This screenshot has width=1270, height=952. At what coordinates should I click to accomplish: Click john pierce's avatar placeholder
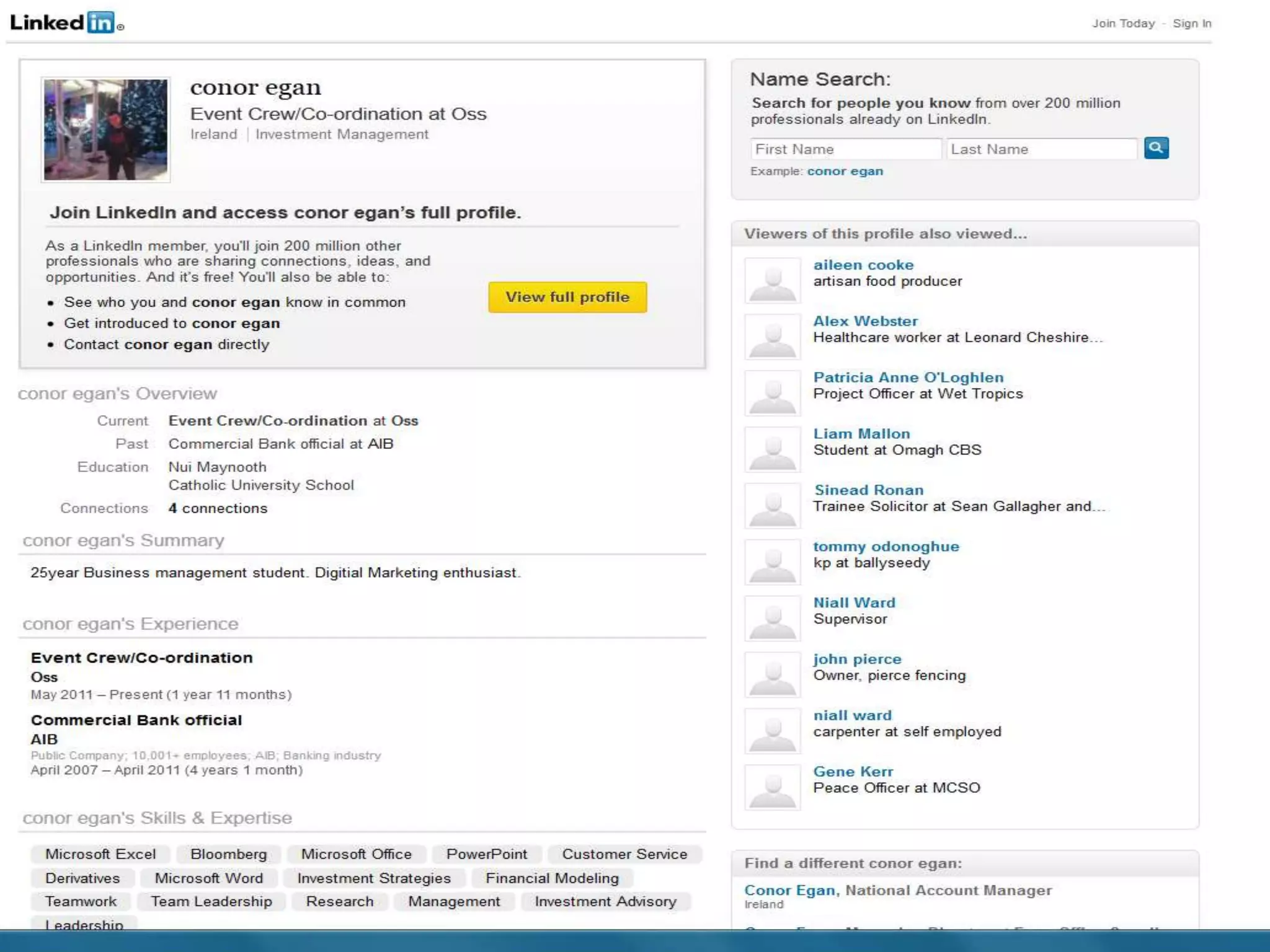pos(772,675)
